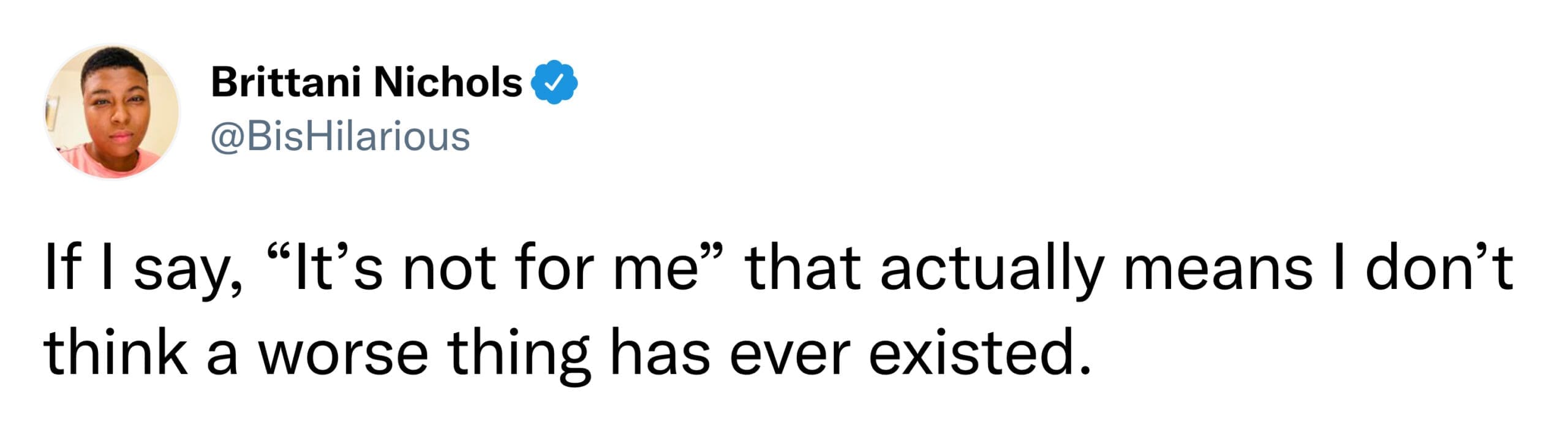Viewport: 1568px width, 436px height.
Task: Click the first name "Brittani"
Action: coord(285,83)
